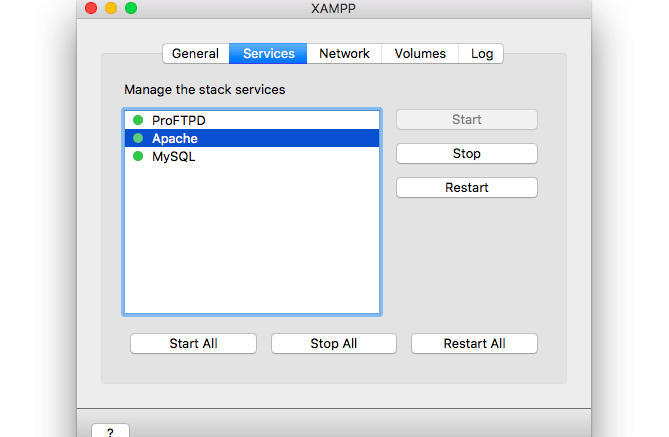
Task: Zoom XAMPP window with green button
Action: point(131,8)
